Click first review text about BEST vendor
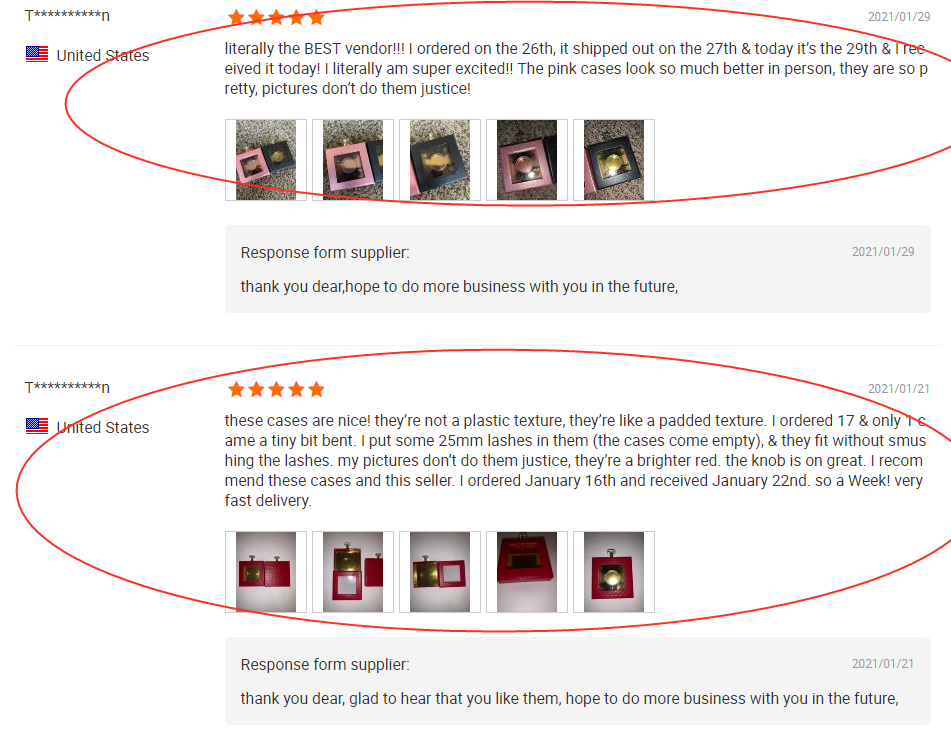 [576, 69]
